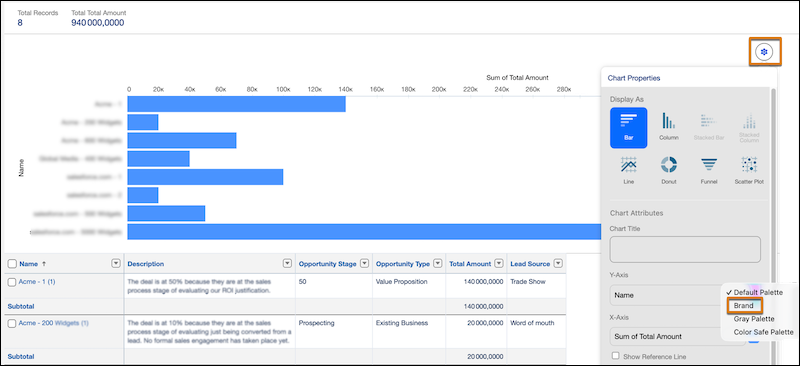Viewport: 800px width, 366px height.
Task: Open the Acme - 200 Widgets (1) link
Action: (54, 323)
